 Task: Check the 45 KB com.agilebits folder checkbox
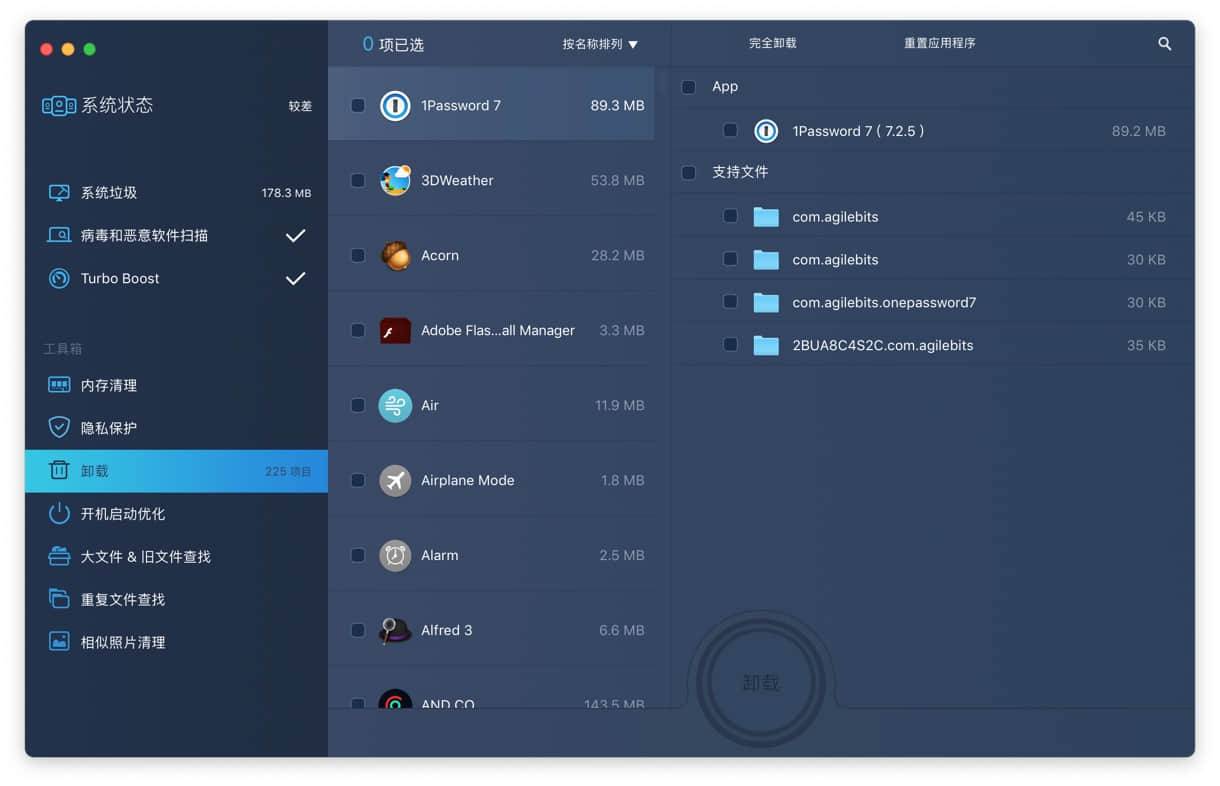730,215
